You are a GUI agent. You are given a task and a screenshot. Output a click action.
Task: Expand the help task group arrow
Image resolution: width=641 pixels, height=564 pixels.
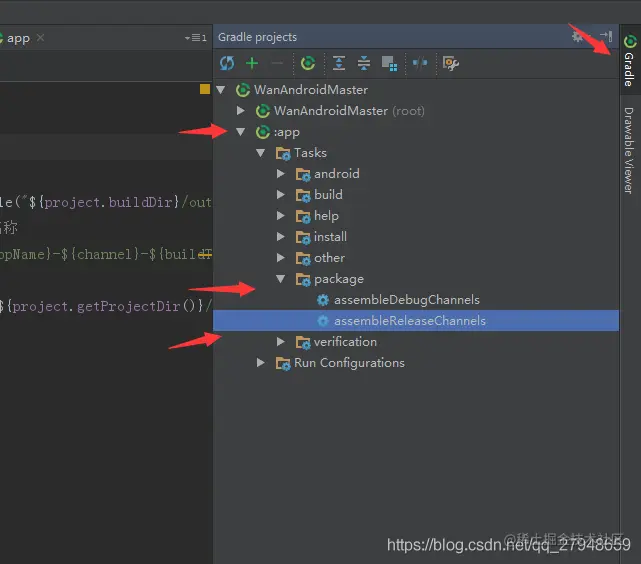(280, 215)
